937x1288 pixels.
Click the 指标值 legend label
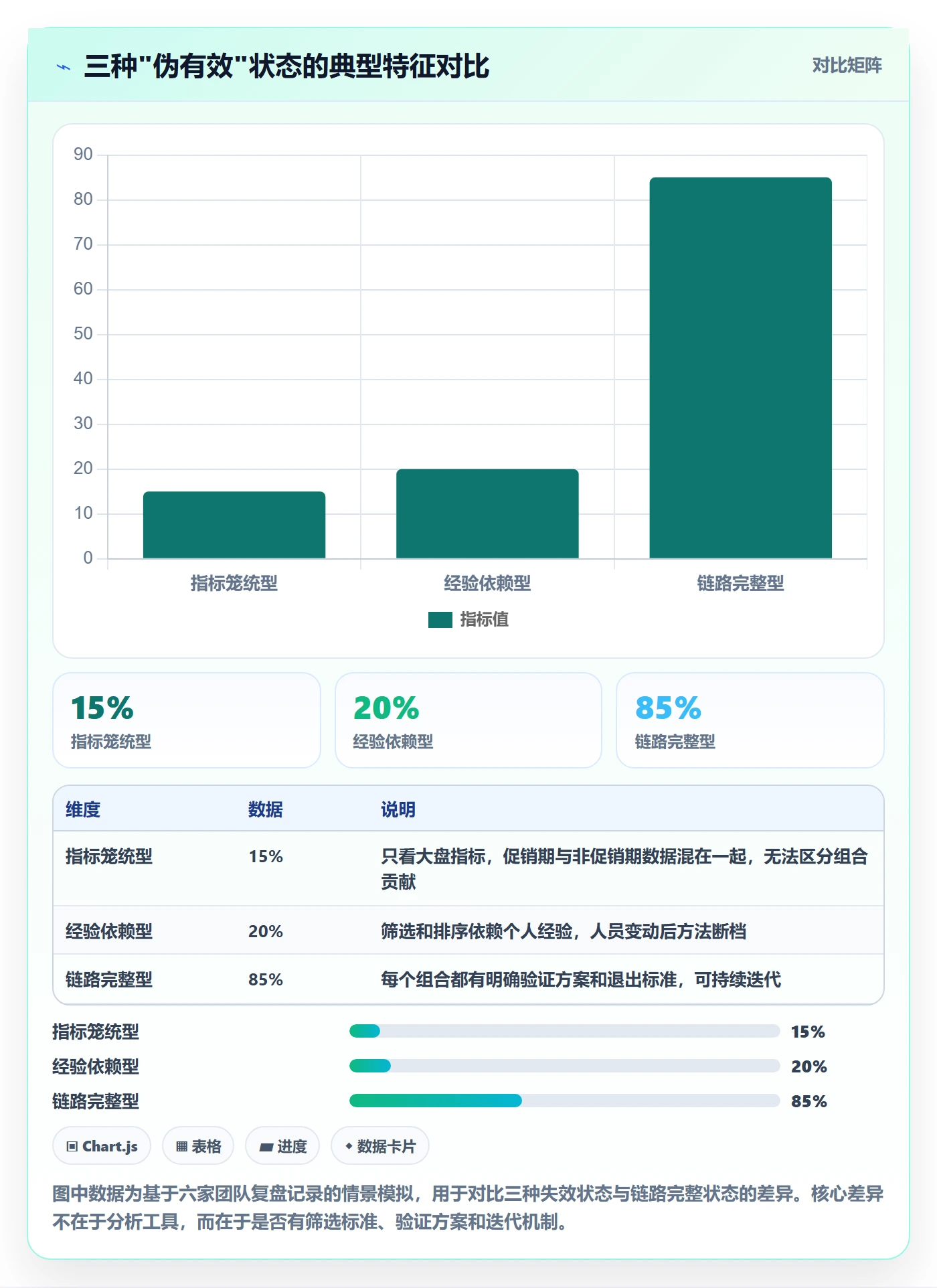485,620
